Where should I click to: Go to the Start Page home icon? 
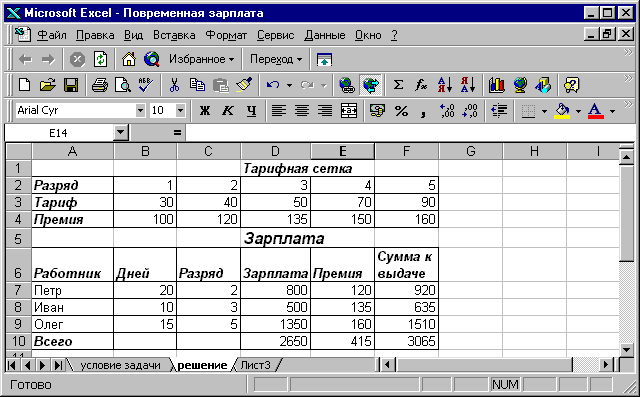[129, 60]
